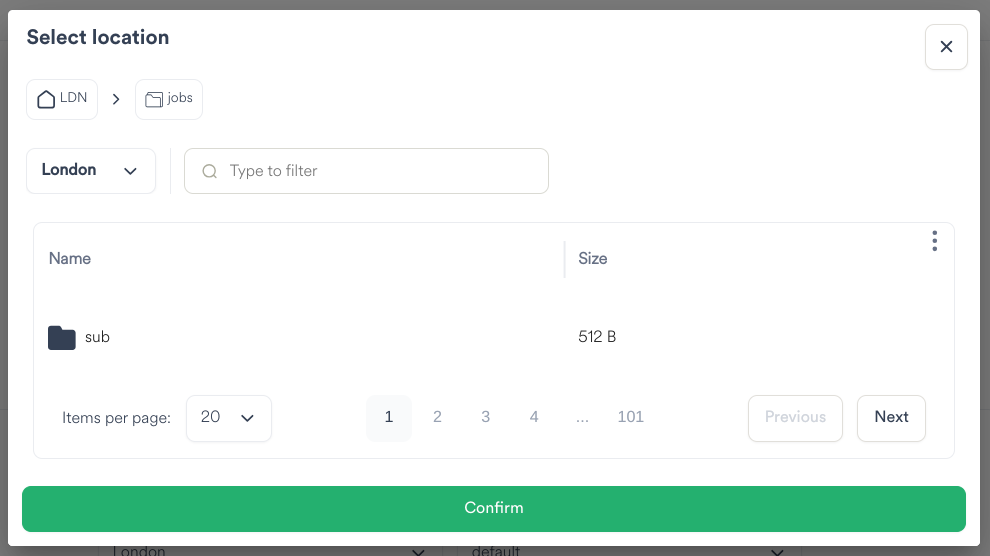Expand the items per page selector

[x=229, y=418]
